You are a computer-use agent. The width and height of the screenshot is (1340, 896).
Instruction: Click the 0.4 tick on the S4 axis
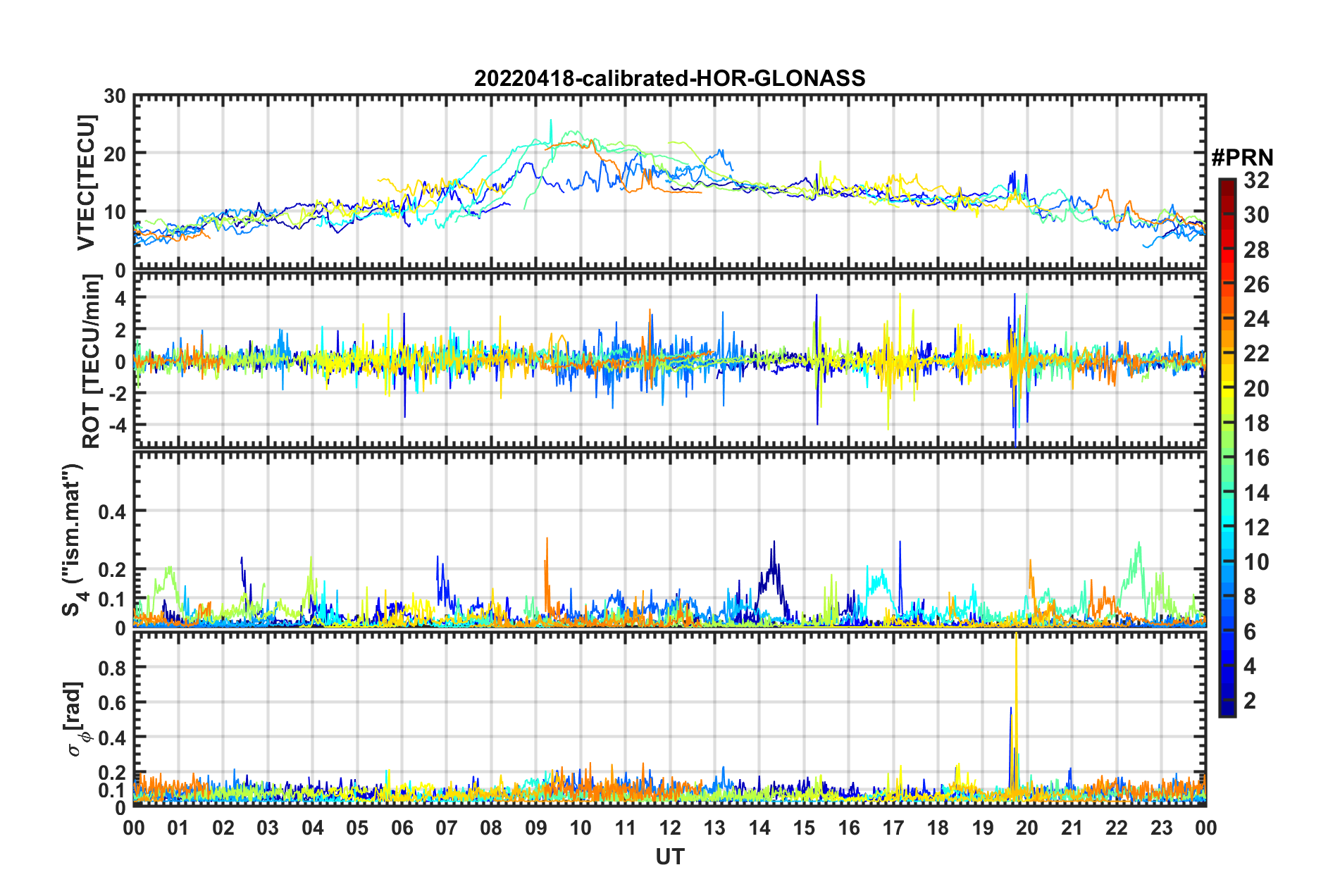(112, 511)
